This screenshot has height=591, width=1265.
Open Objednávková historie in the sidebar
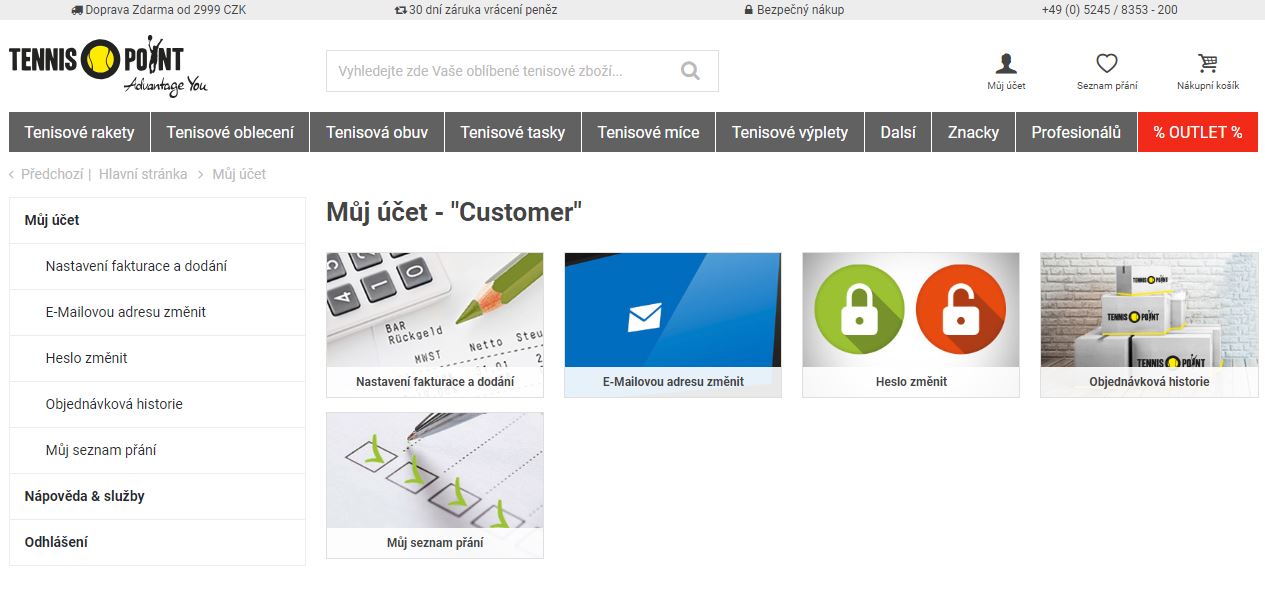(157, 404)
